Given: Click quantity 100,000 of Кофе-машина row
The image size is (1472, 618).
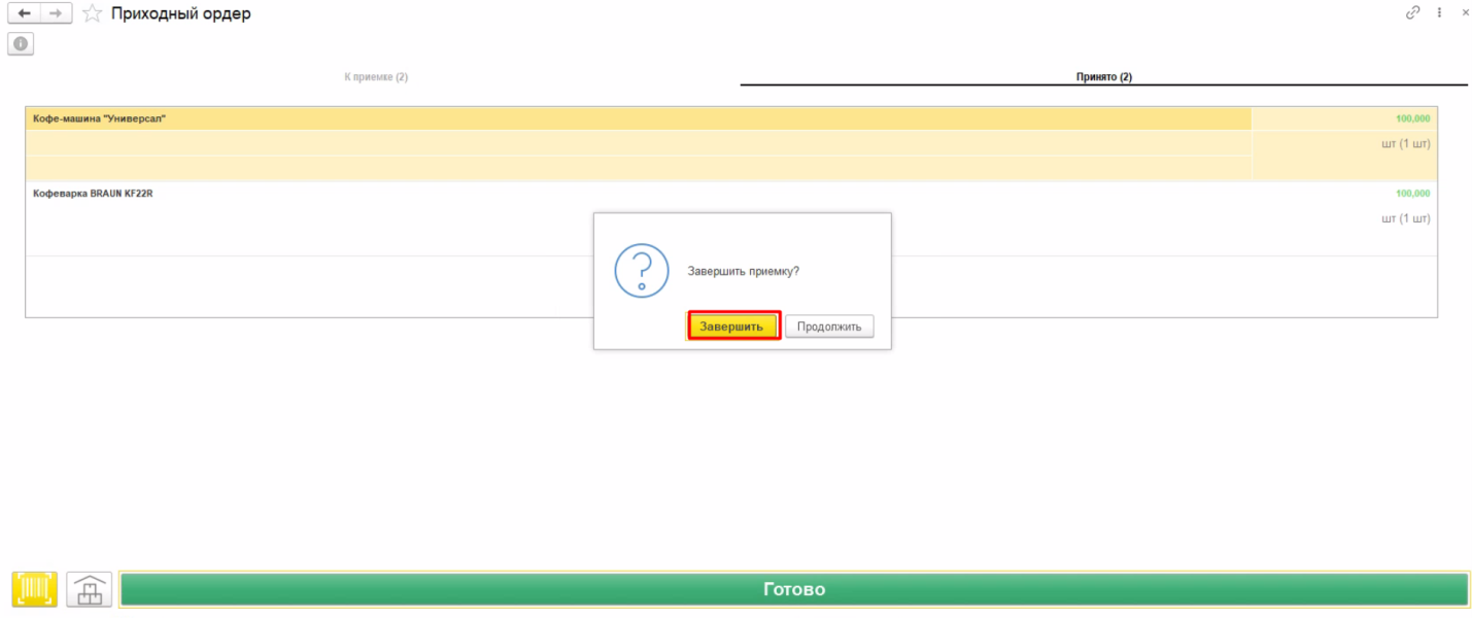Looking at the screenshot, I should [1413, 118].
